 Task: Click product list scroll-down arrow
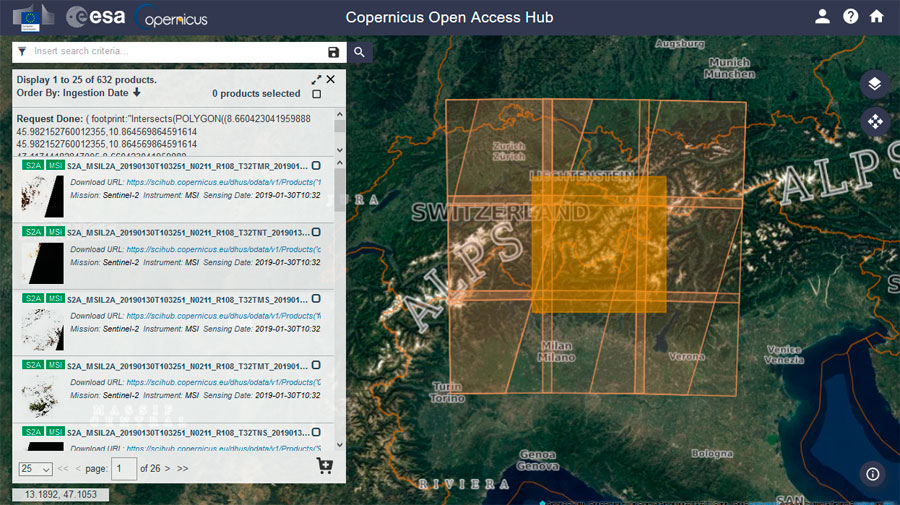click(340, 445)
